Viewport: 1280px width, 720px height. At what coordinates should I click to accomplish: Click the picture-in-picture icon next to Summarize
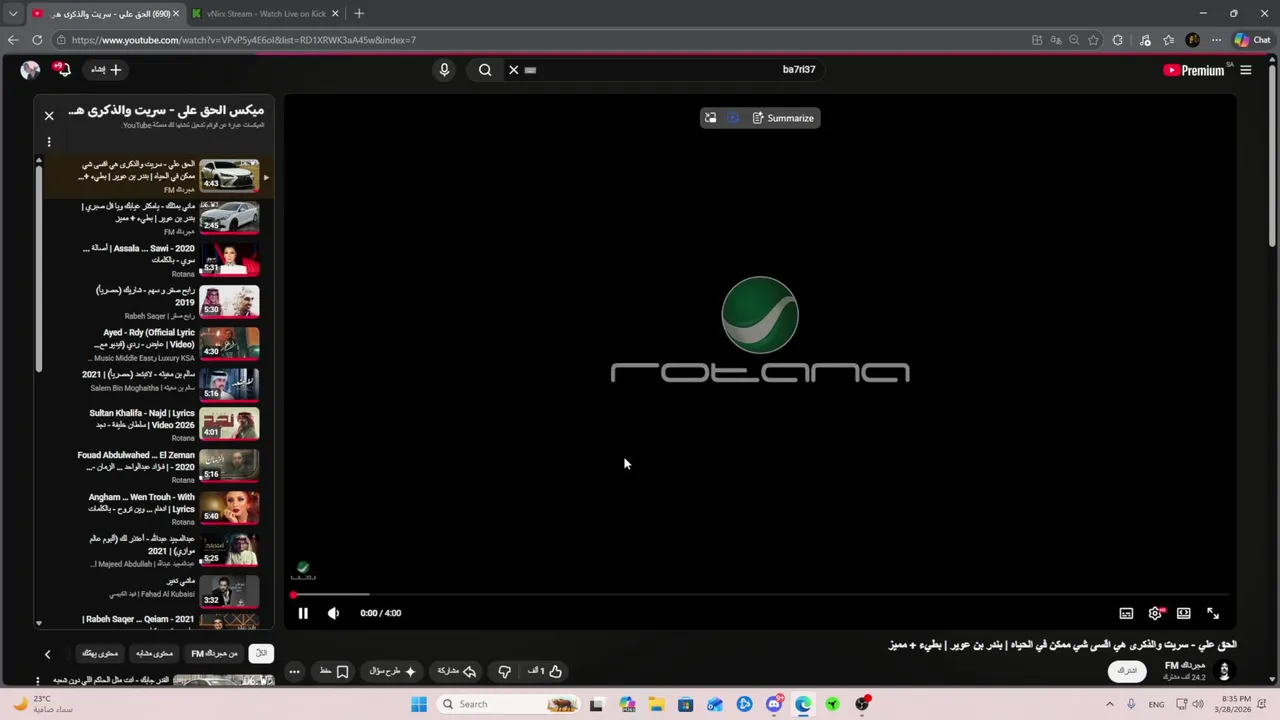click(710, 118)
